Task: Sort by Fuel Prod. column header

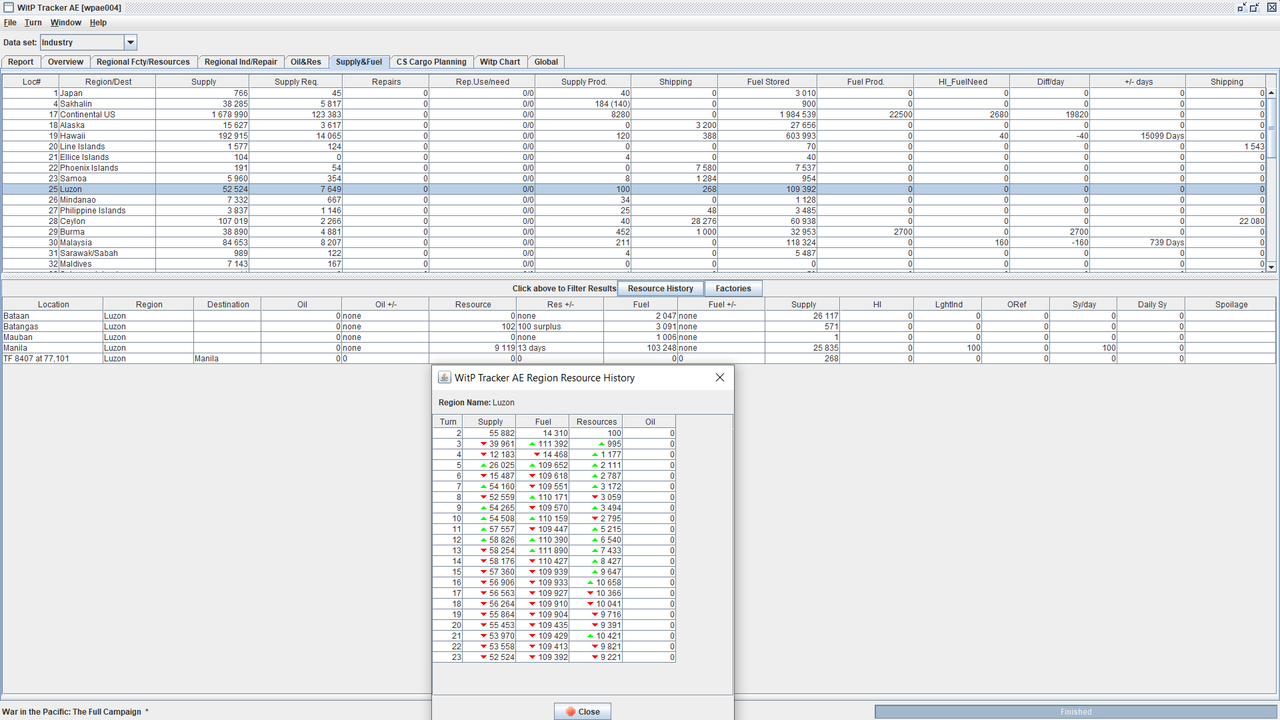Action: tap(865, 82)
